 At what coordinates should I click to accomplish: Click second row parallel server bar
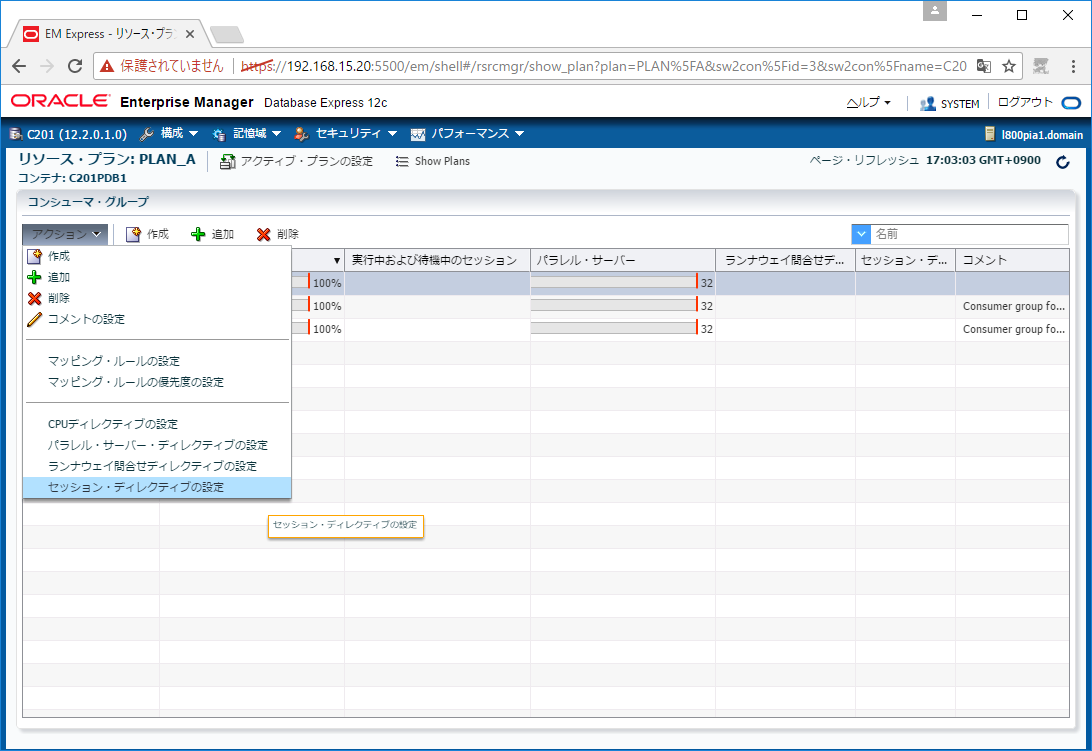pos(614,305)
